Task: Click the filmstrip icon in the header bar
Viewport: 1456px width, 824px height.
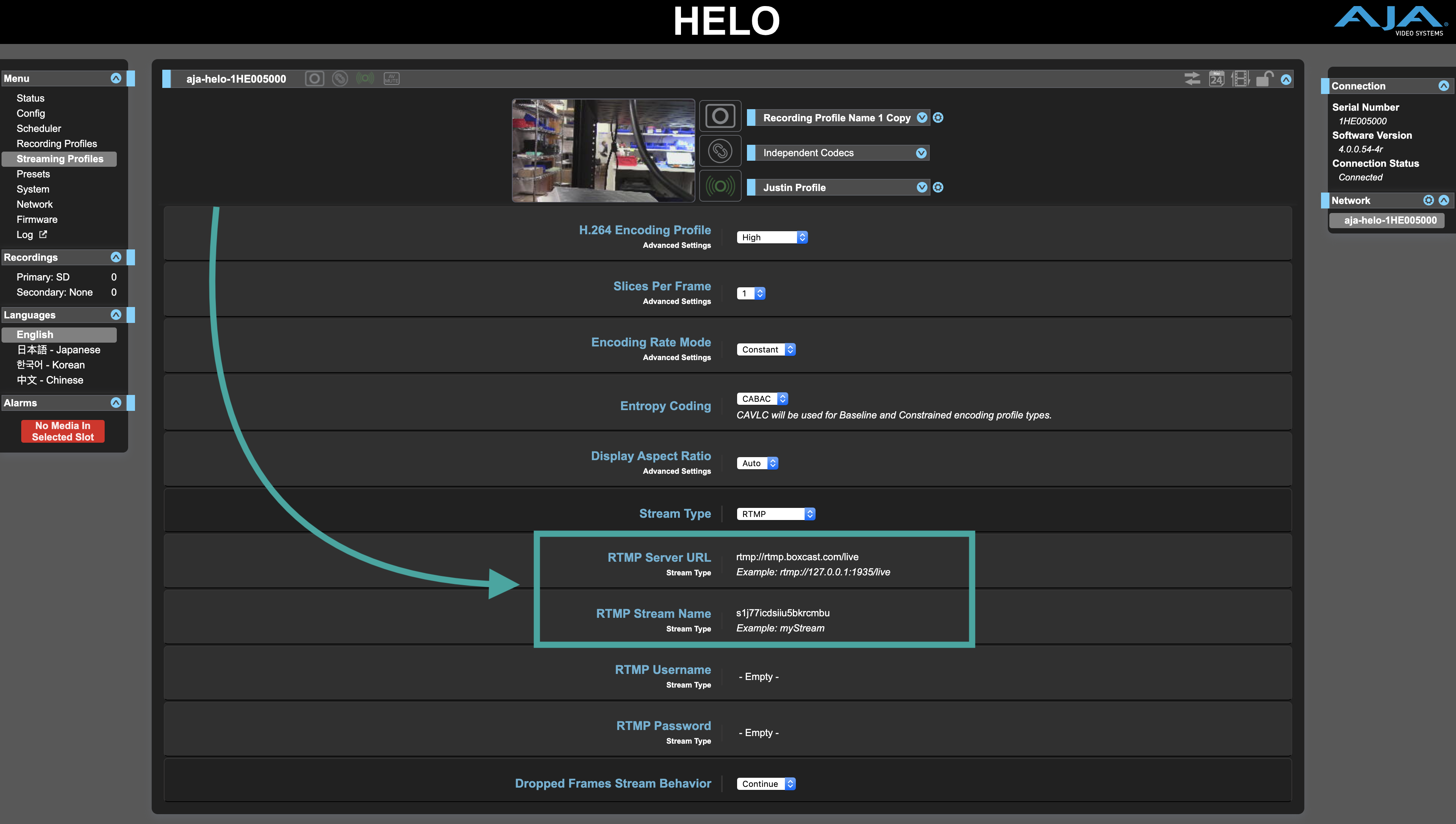Action: pos(1240,79)
